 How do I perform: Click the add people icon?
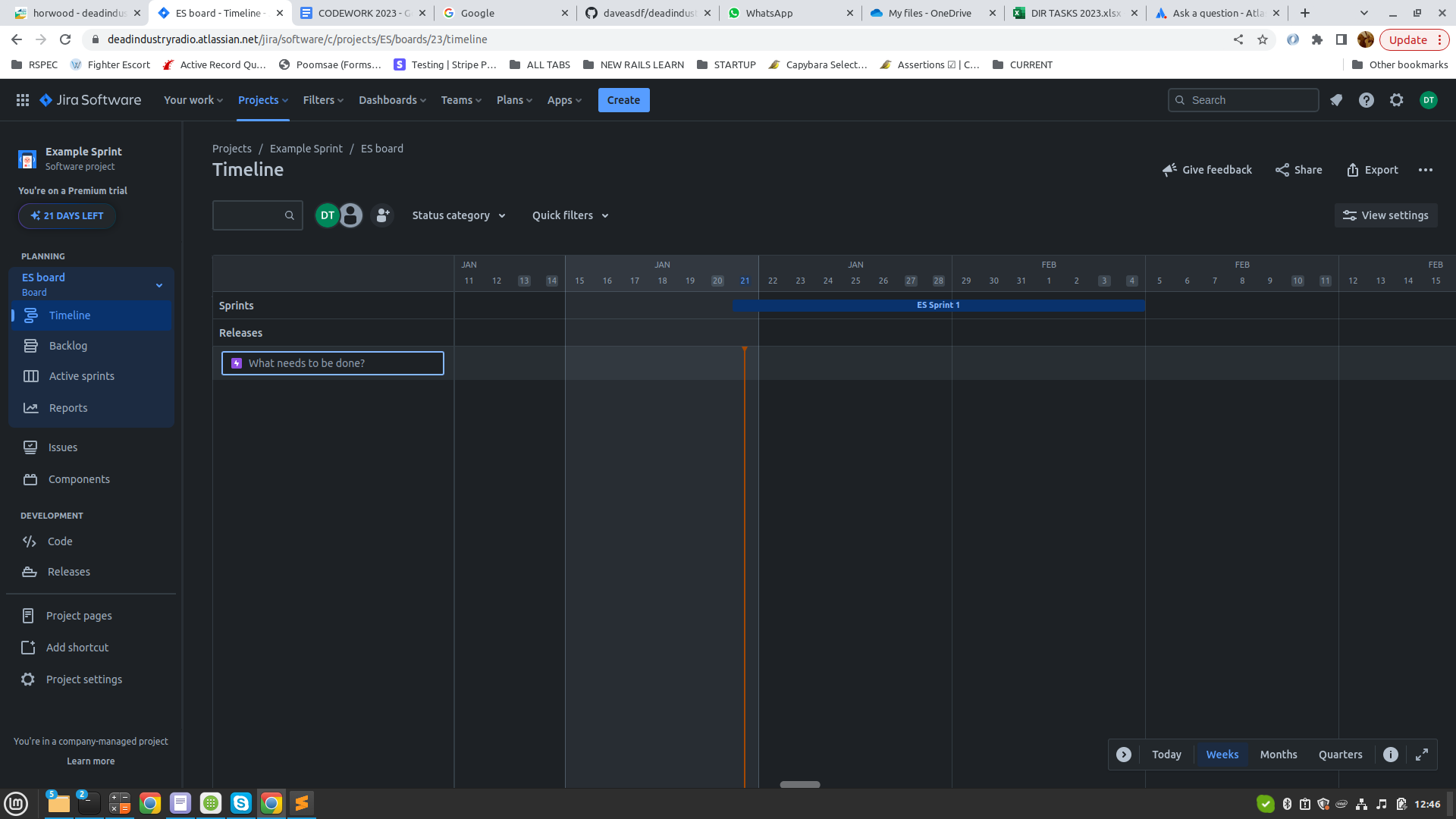point(382,215)
